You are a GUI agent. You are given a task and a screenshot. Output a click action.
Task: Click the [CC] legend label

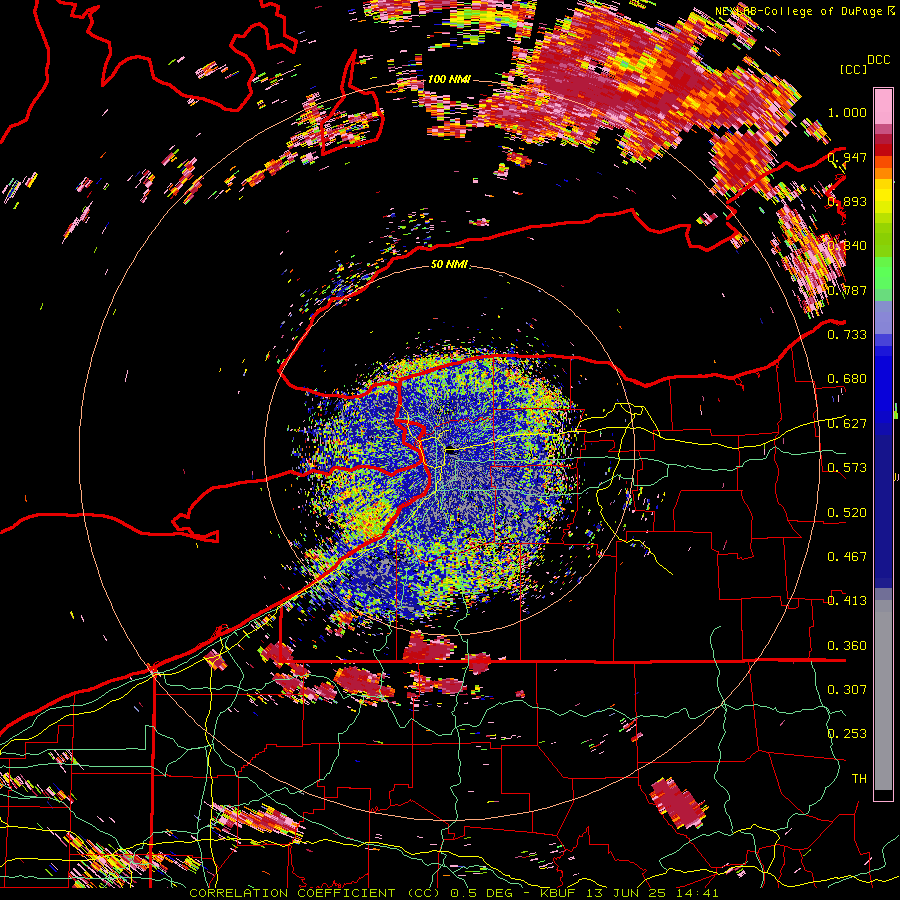coord(853,69)
